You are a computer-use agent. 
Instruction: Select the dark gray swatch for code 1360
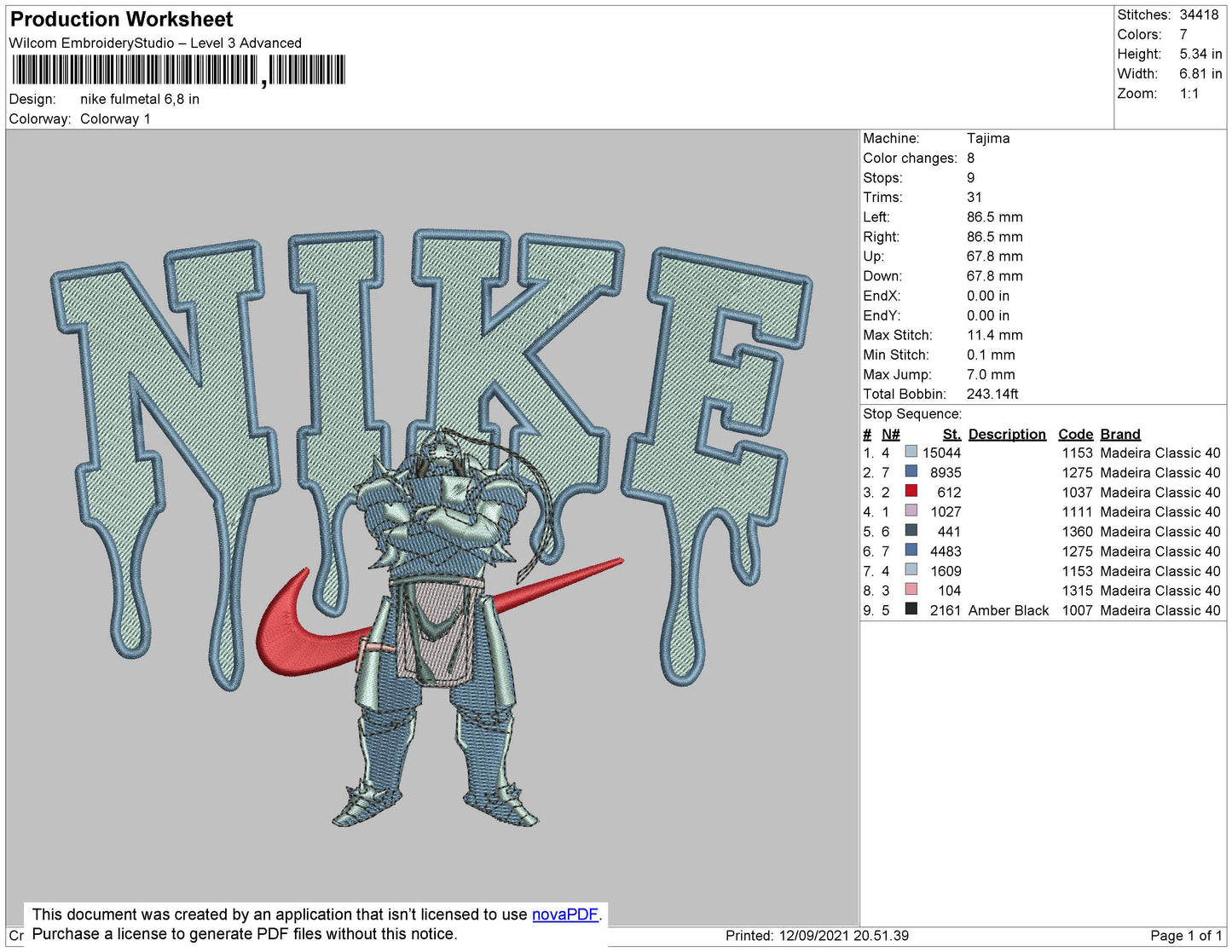point(911,531)
